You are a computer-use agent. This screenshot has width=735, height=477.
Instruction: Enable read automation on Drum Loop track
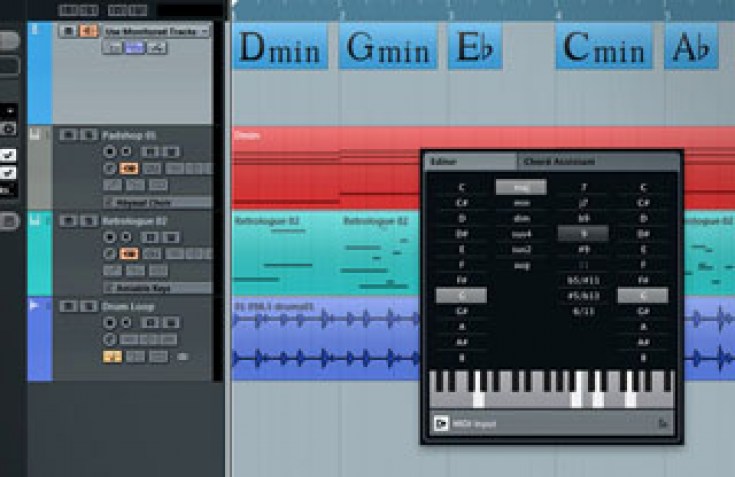click(x=150, y=323)
